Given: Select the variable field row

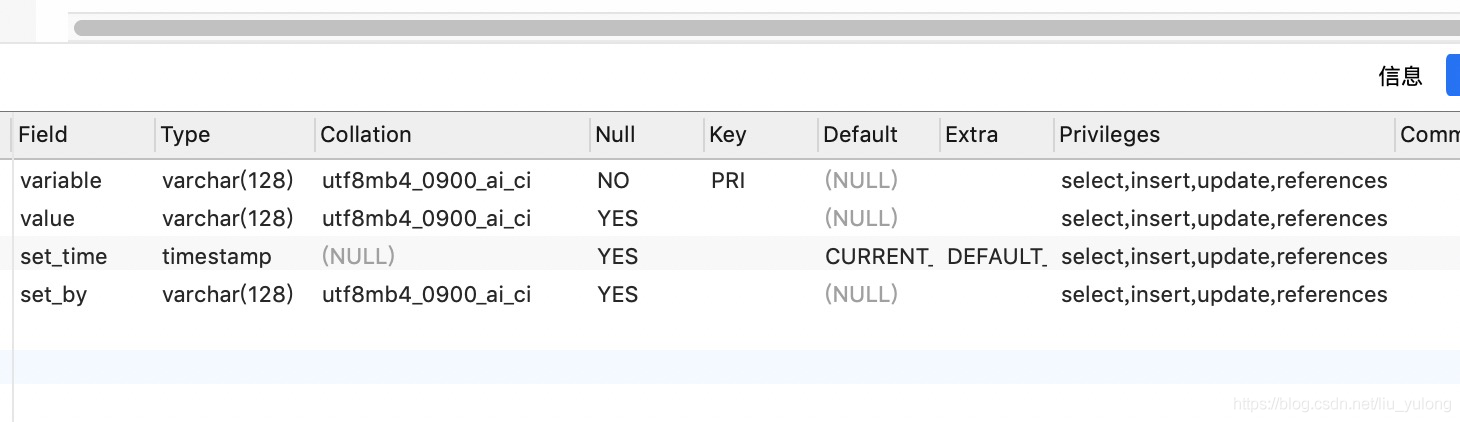Looking at the screenshot, I should pyautogui.click(x=61, y=181).
